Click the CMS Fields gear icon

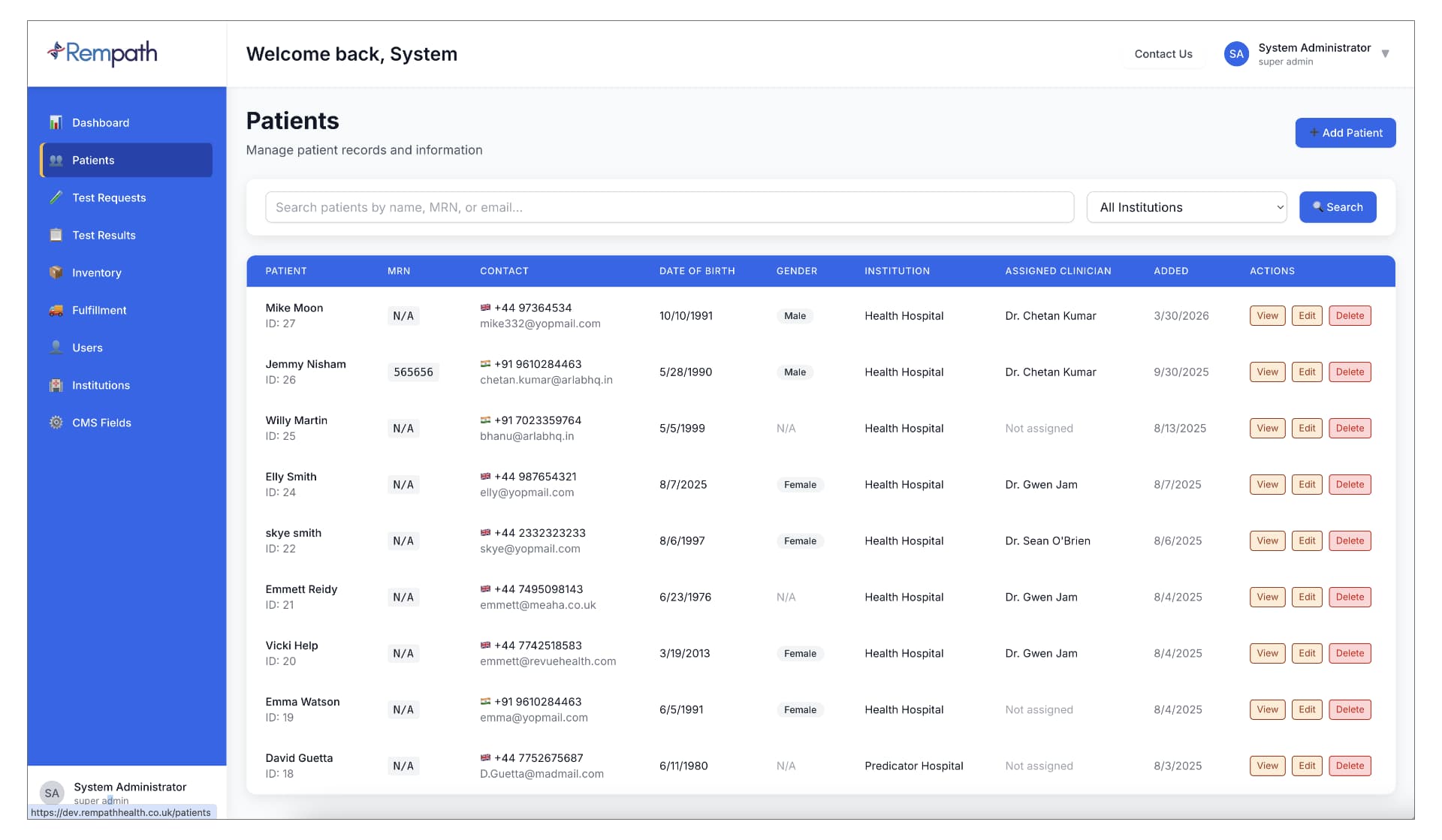click(56, 423)
